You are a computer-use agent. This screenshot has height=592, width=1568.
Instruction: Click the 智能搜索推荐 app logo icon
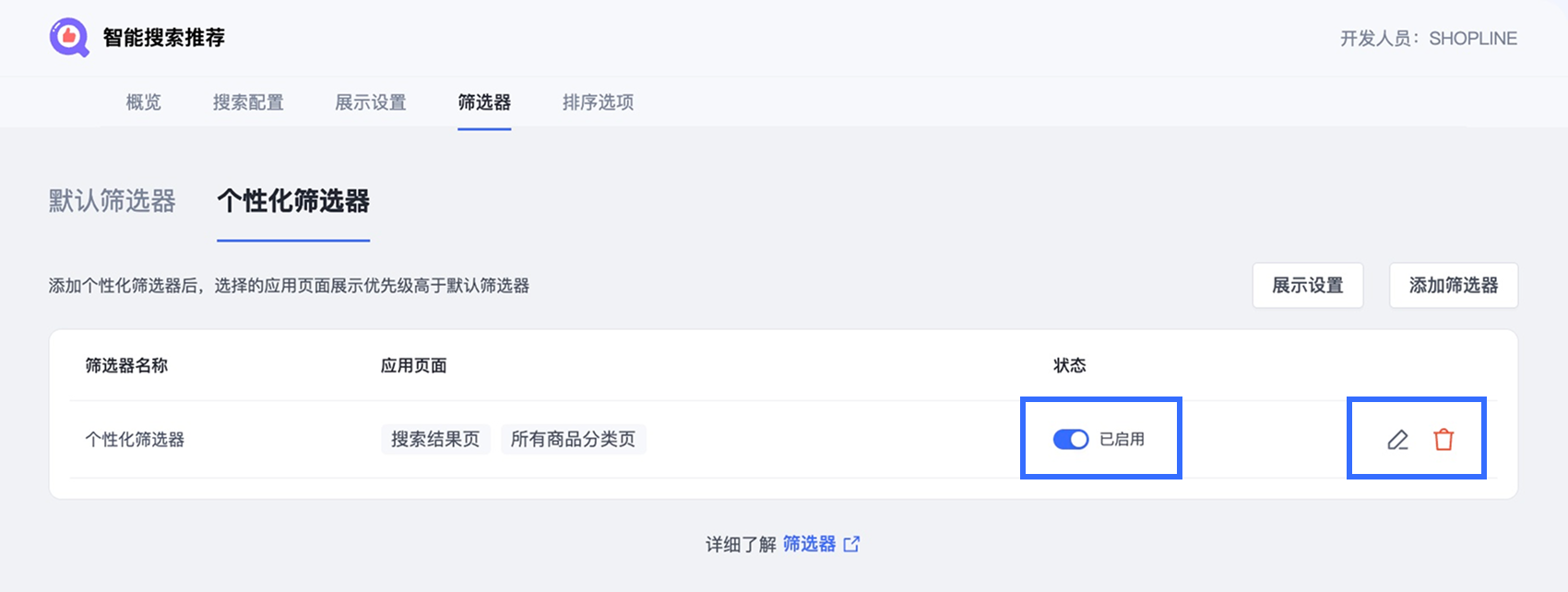[x=69, y=38]
